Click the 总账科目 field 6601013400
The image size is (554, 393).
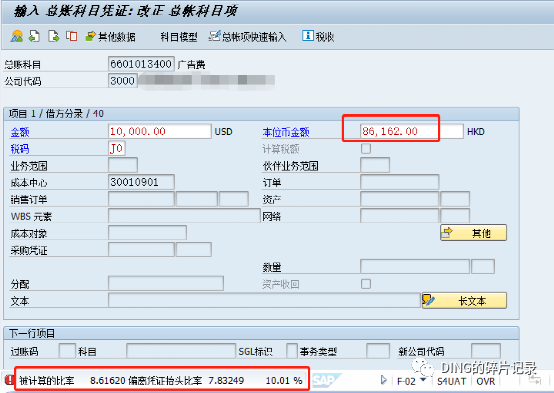click(x=141, y=64)
